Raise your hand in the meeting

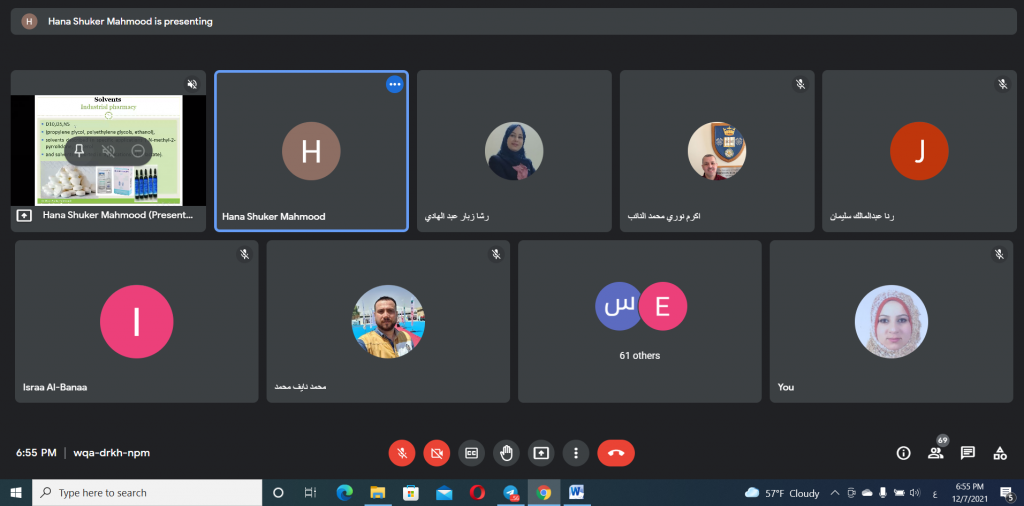506,453
